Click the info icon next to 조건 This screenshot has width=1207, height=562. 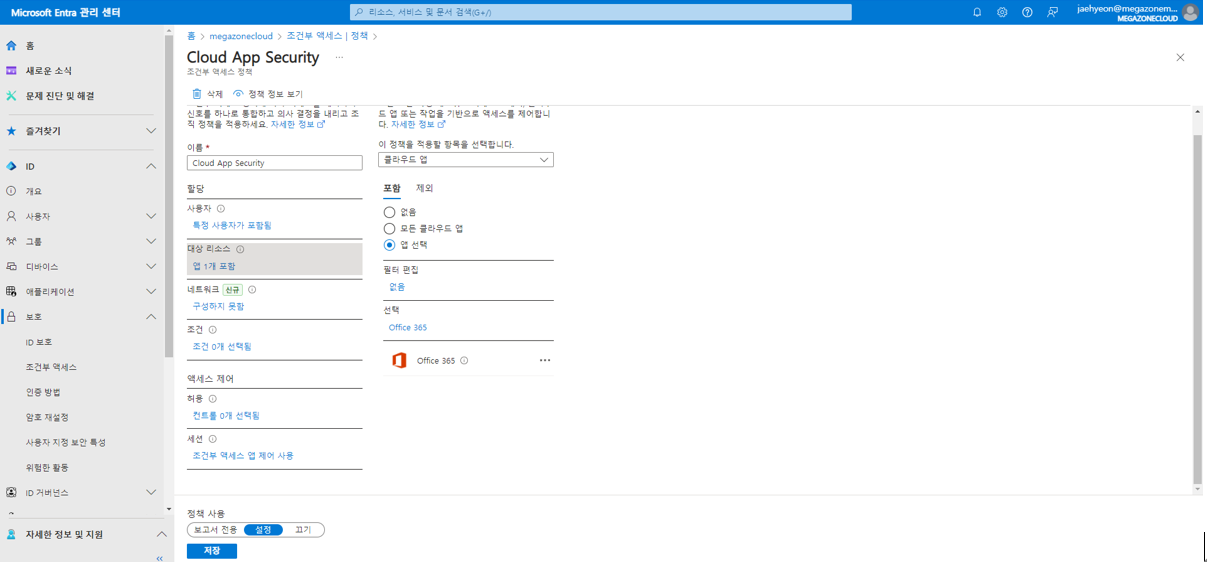point(213,329)
